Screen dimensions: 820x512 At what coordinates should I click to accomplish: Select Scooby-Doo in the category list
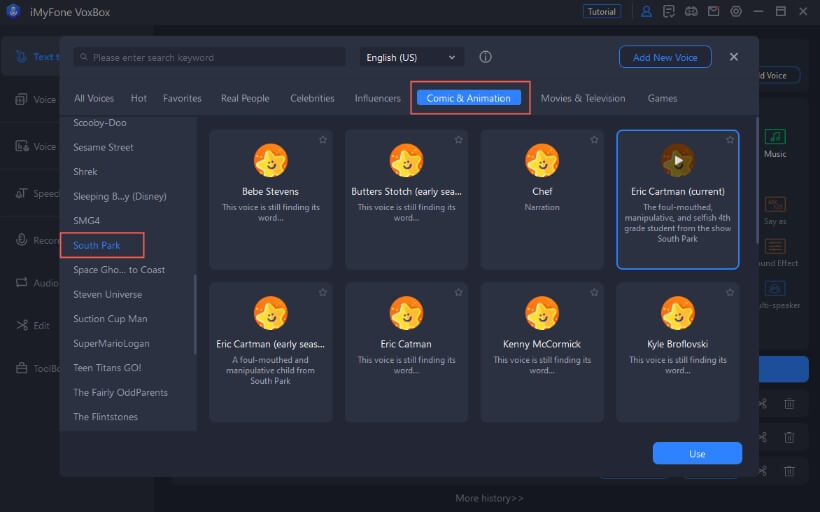[100, 122]
